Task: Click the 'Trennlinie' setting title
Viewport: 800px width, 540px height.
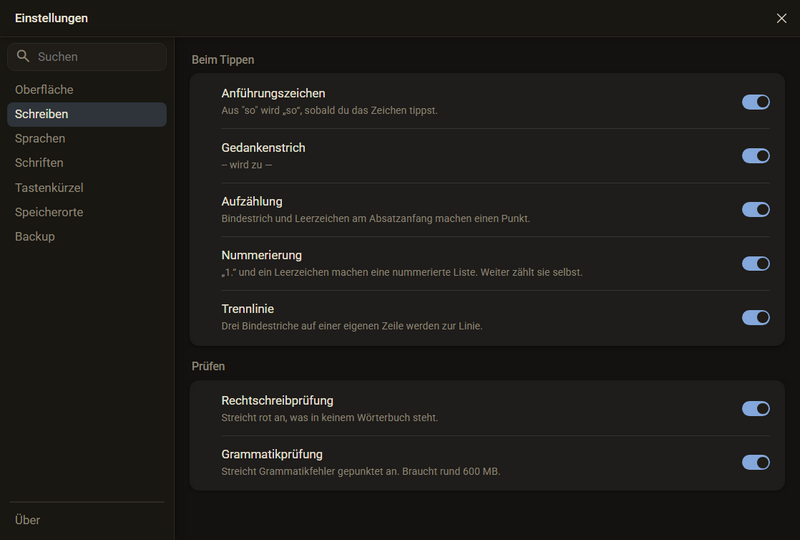Action: point(247,309)
